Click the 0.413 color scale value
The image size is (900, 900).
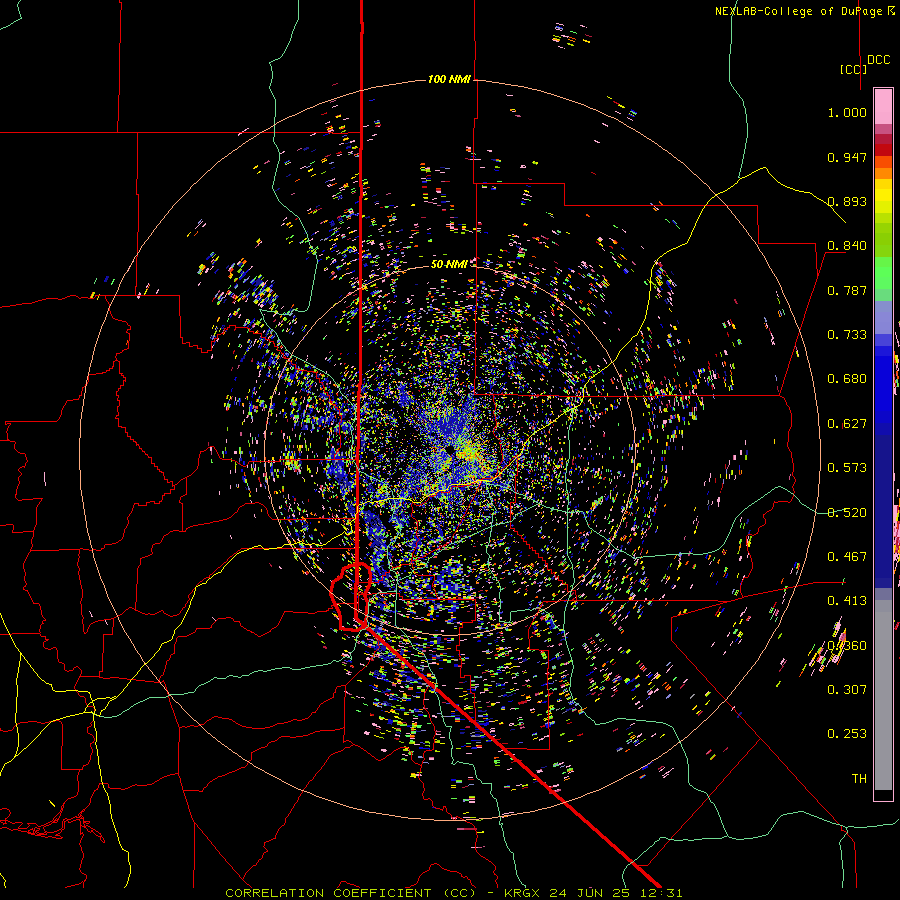[x=847, y=601]
